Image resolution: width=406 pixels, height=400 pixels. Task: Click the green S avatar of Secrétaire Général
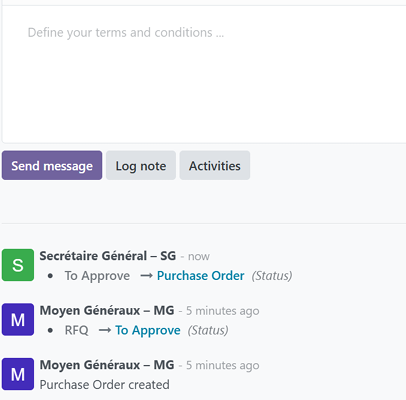18,265
